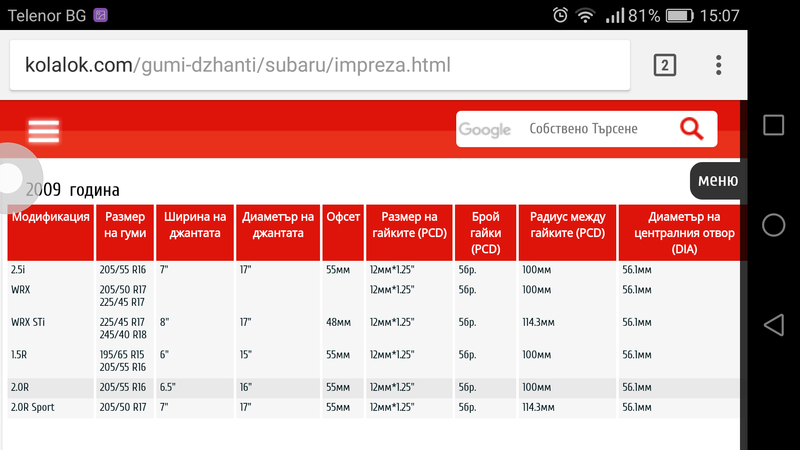Select the '1.5R' modification cell
Image resolution: width=800 pixels, height=450 pixels.
point(19,355)
